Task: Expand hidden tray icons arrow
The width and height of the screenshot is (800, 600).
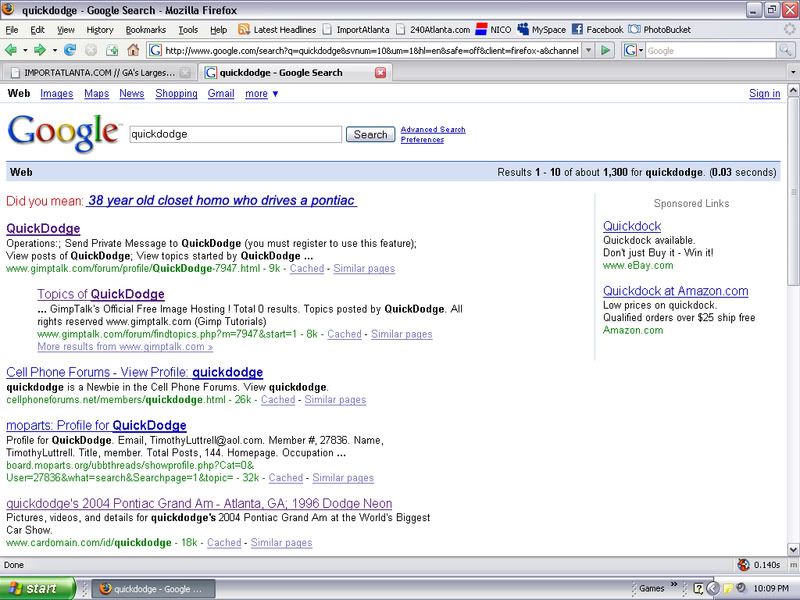Action: click(x=713, y=588)
